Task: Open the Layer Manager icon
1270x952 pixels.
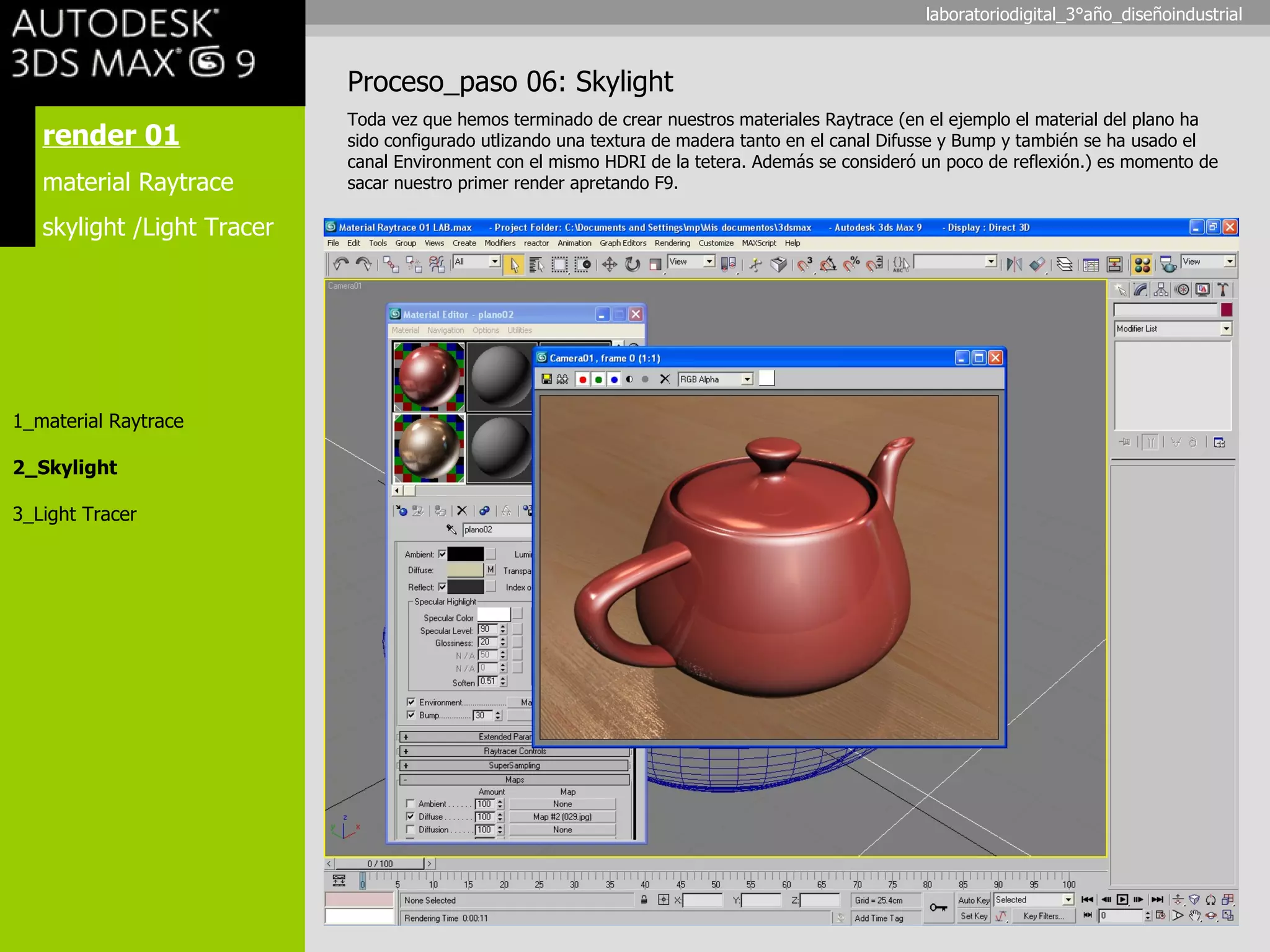Action: pyautogui.click(x=1064, y=265)
